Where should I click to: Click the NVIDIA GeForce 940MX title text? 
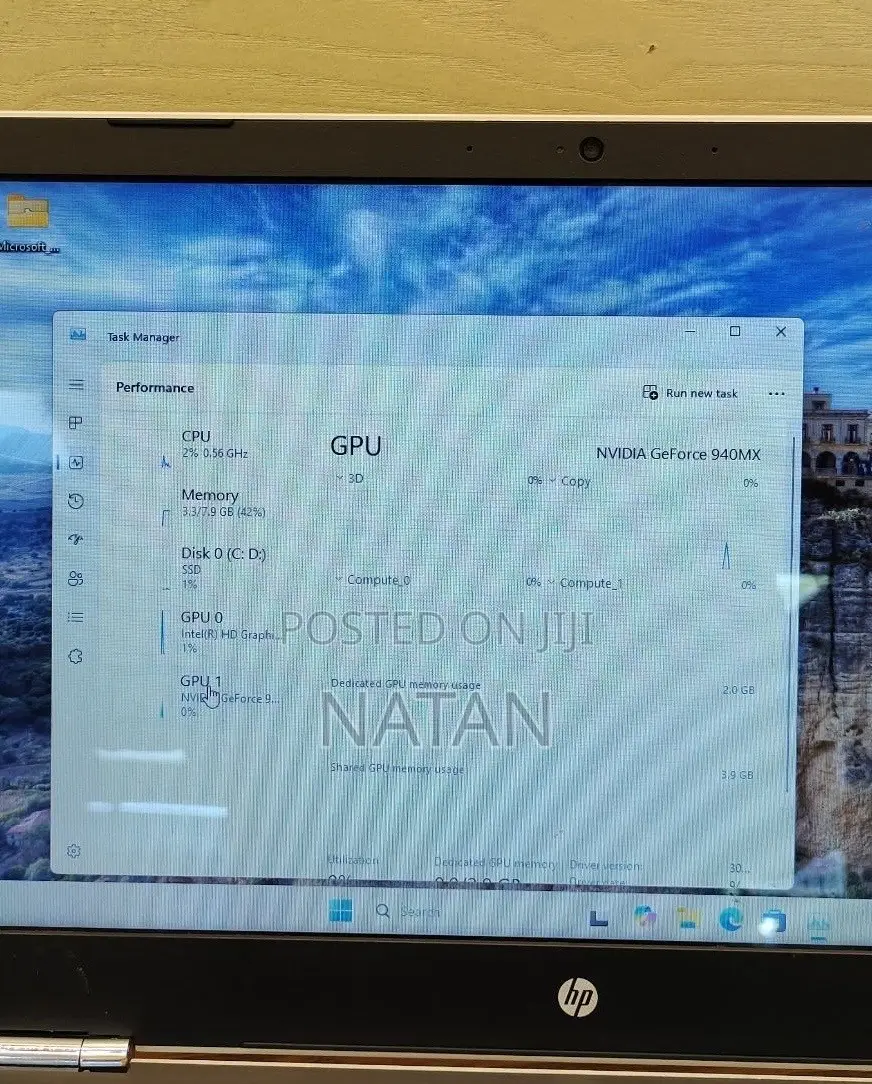pyautogui.click(x=678, y=454)
